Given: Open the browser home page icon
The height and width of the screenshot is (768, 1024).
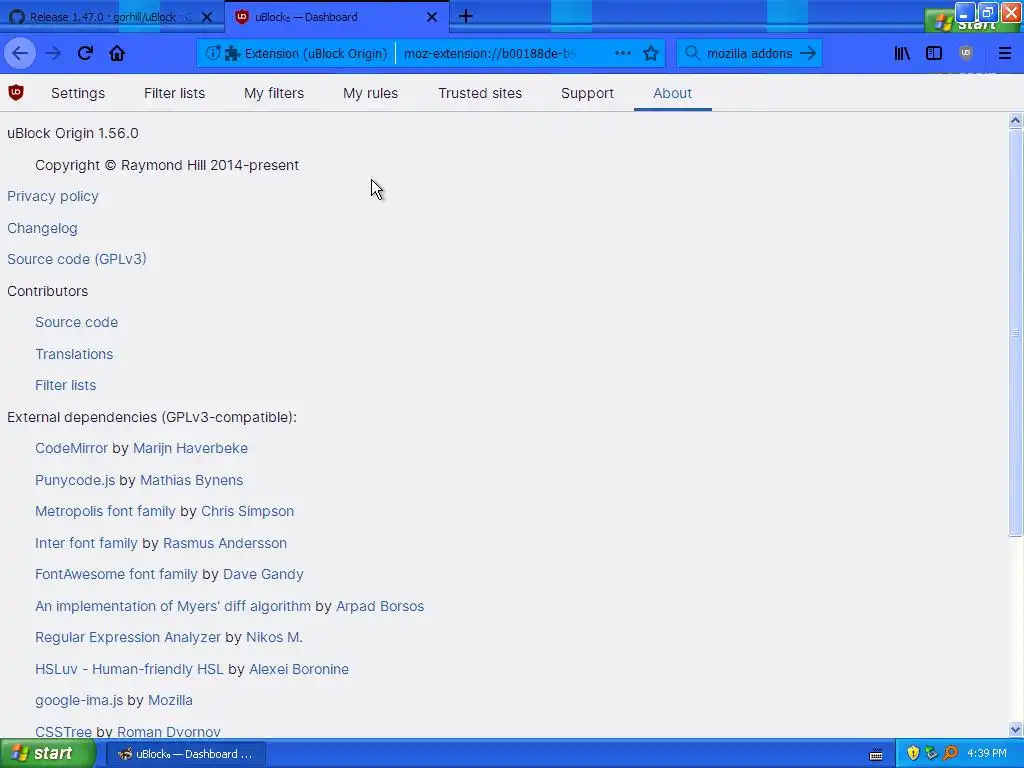Looking at the screenshot, I should pyautogui.click(x=117, y=53).
